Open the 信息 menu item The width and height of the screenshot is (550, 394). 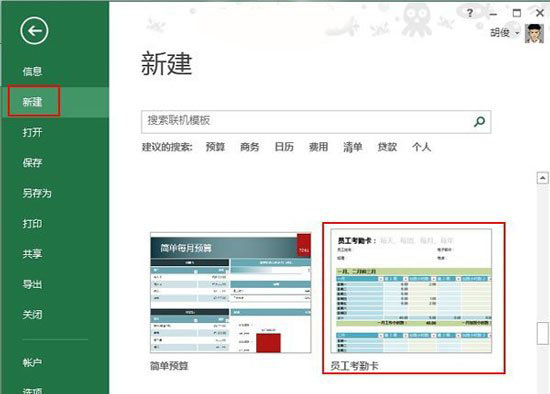(x=32, y=72)
